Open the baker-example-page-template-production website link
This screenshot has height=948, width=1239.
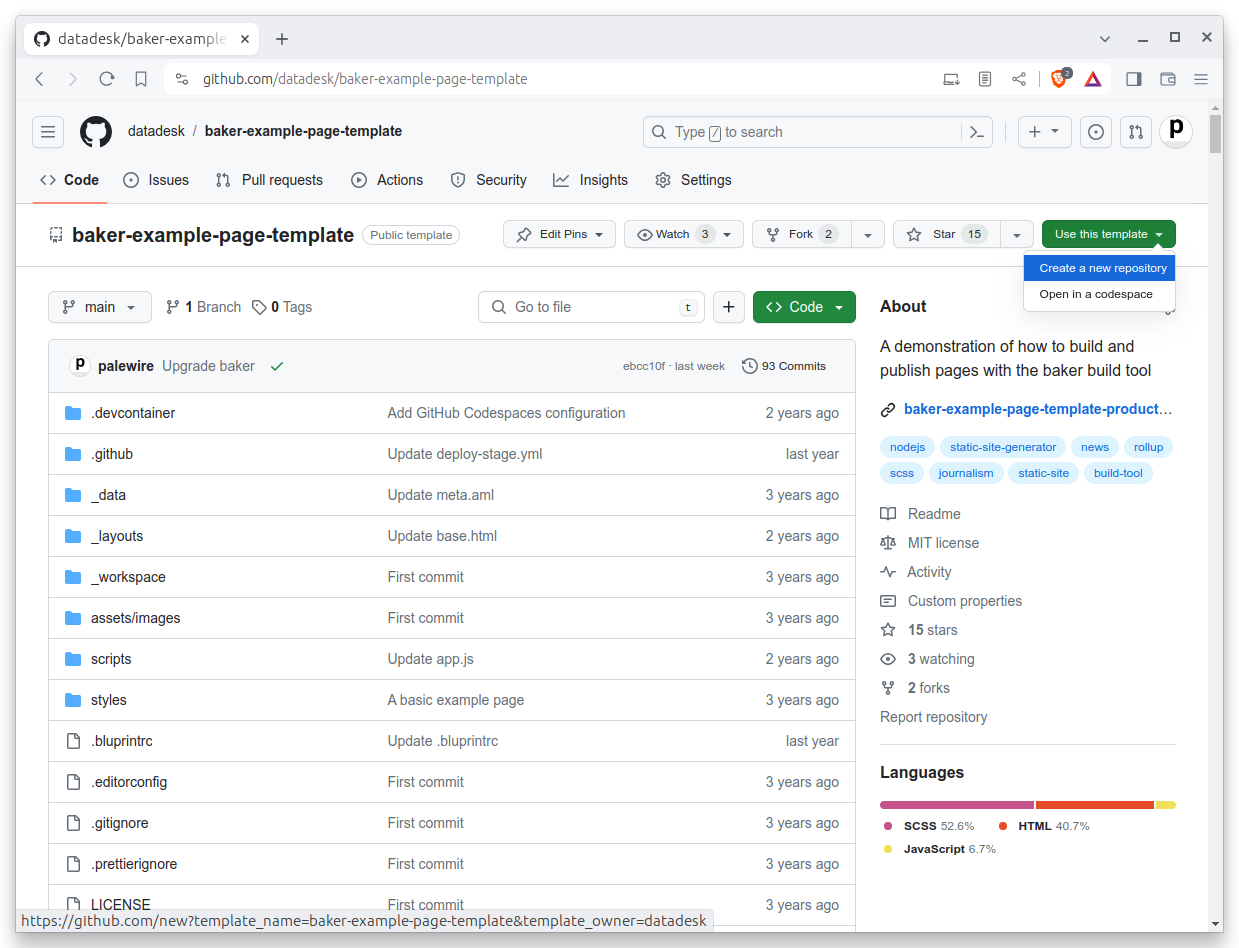pyautogui.click(x=1037, y=409)
